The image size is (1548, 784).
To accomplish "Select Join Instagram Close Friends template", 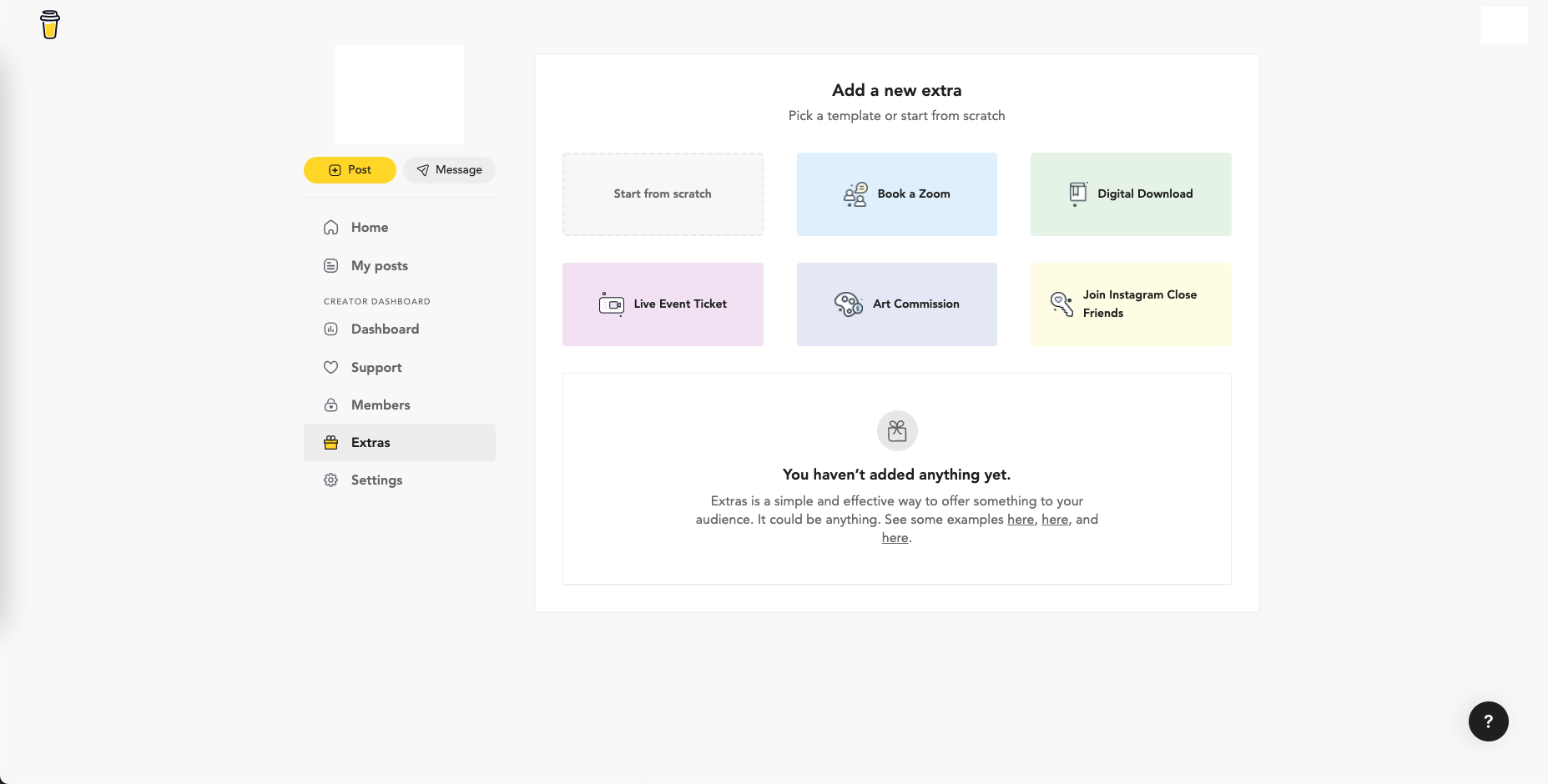I will (x=1131, y=304).
